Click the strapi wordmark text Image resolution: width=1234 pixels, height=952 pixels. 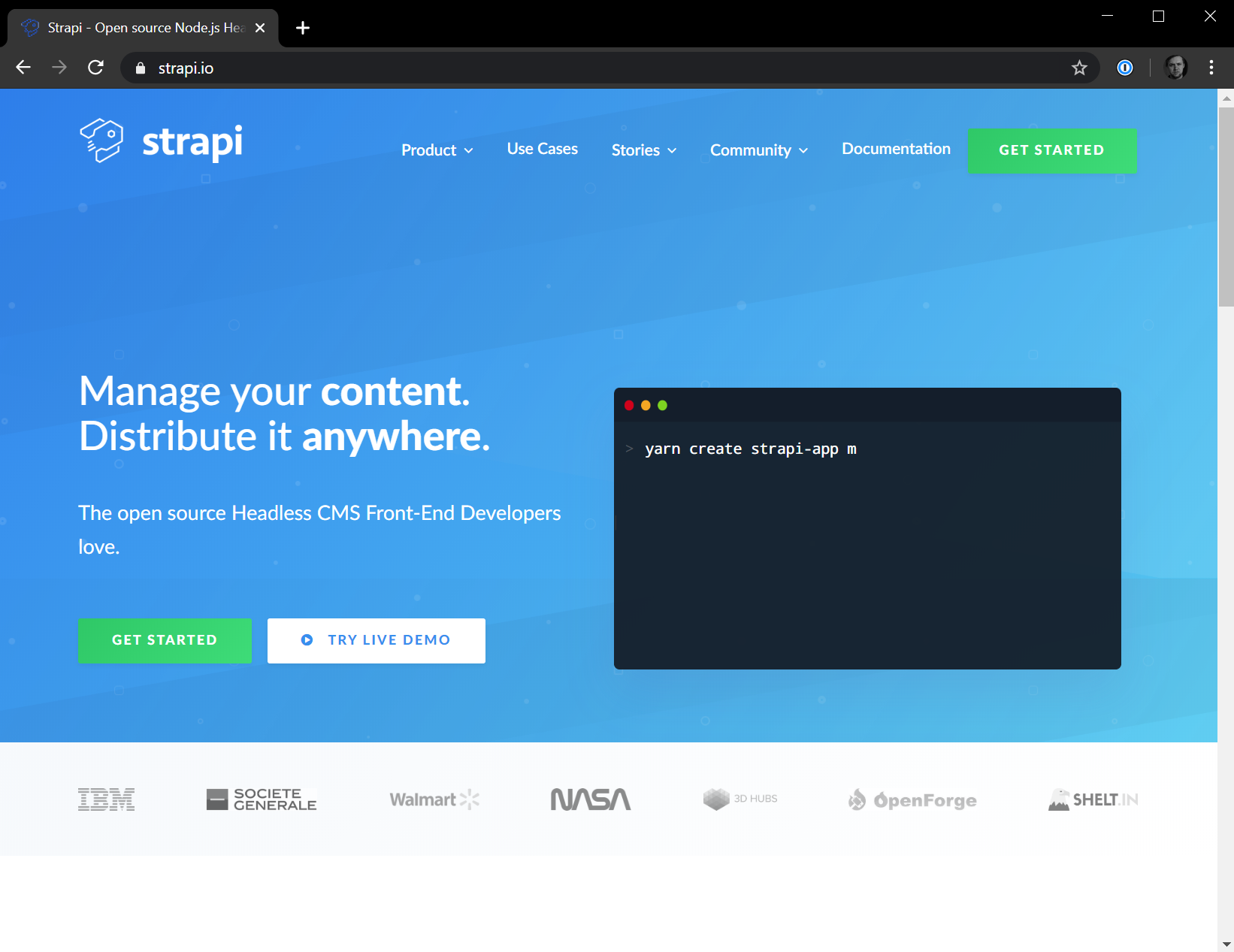tap(192, 142)
